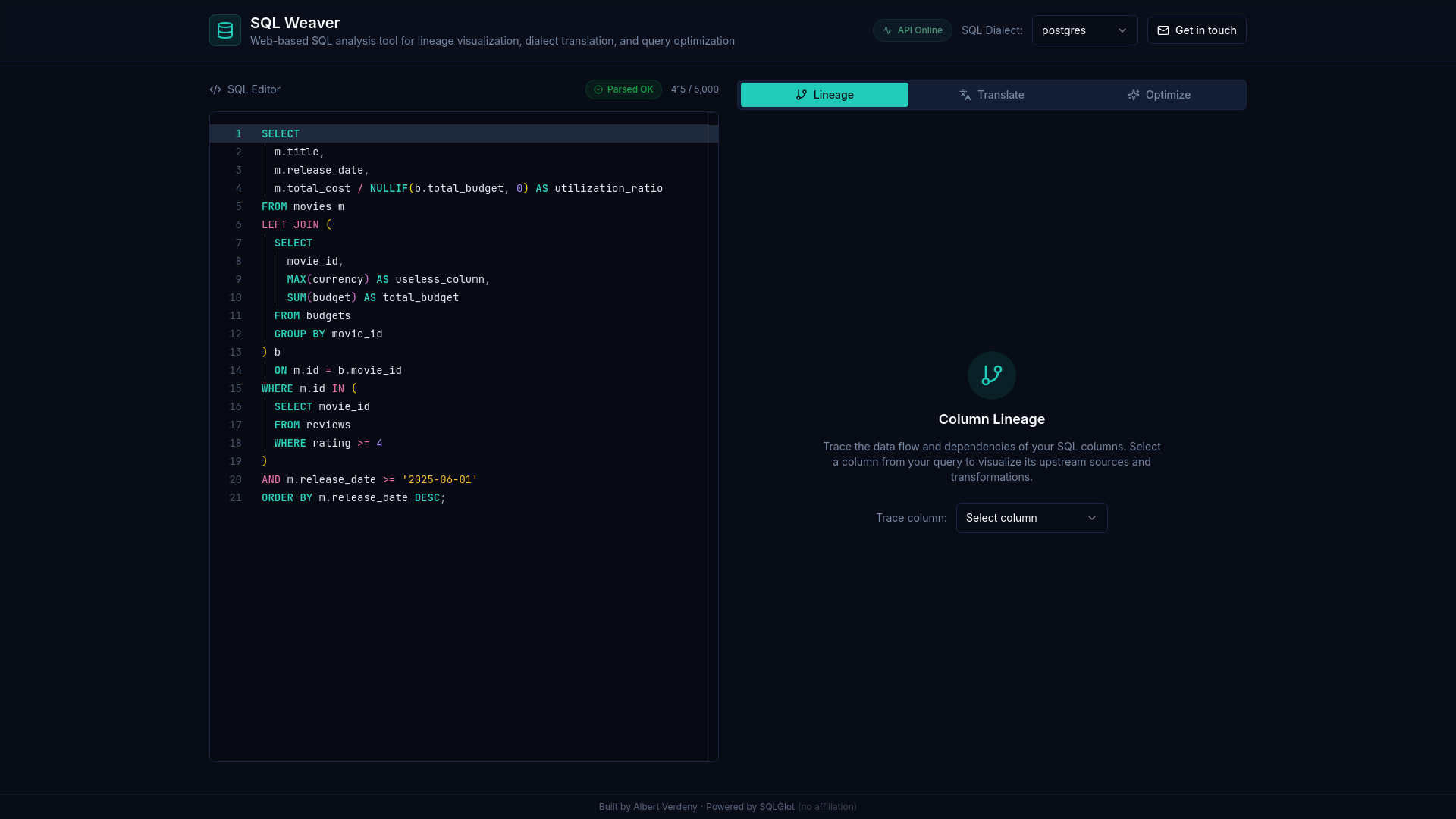Switch to the Optimize tab
This screenshot has height=819, width=1456.
click(1159, 95)
